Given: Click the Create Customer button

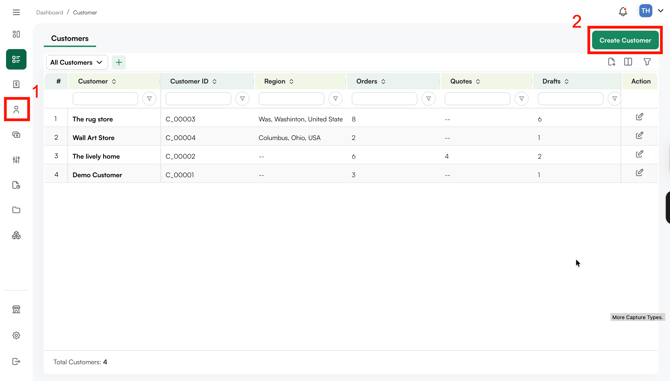Looking at the screenshot, I should [625, 40].
